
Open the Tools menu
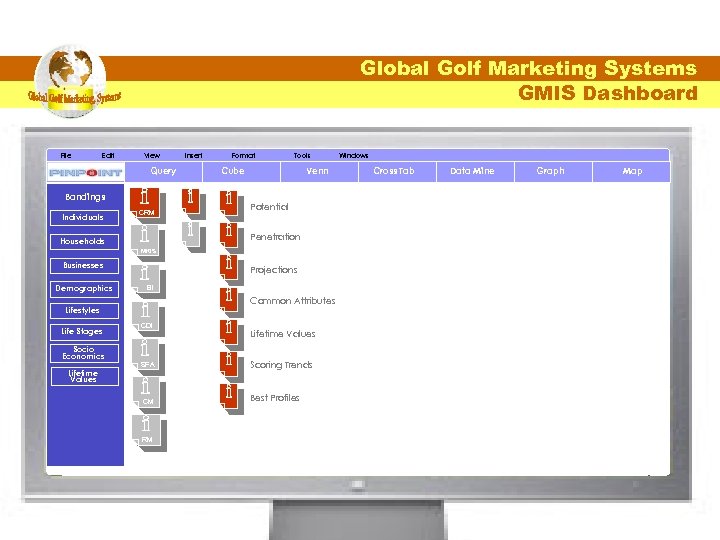pos(302,155)
